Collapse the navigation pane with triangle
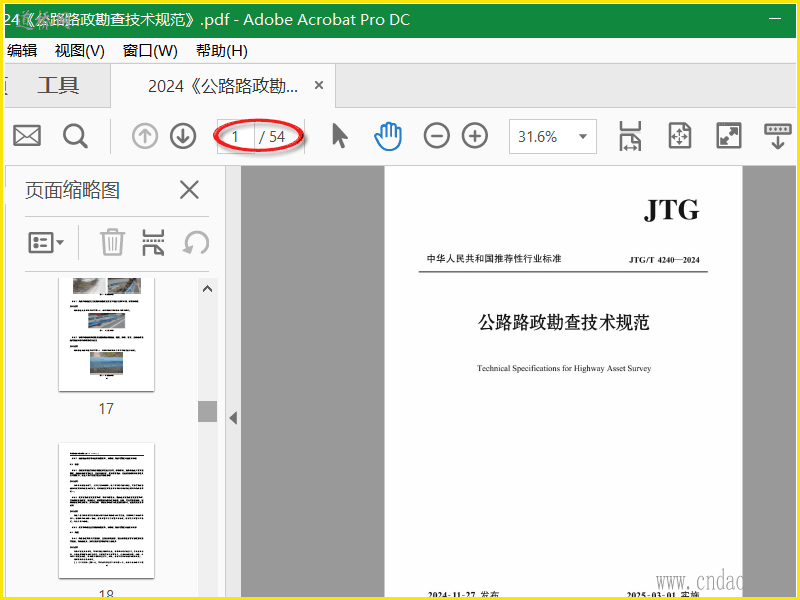The width and height of the screenshot is (800, 600). (x=233, y=418)
